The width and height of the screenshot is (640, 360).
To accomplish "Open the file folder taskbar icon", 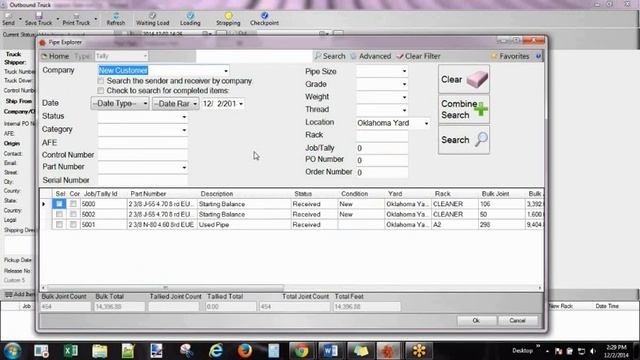I will [100, 350].
